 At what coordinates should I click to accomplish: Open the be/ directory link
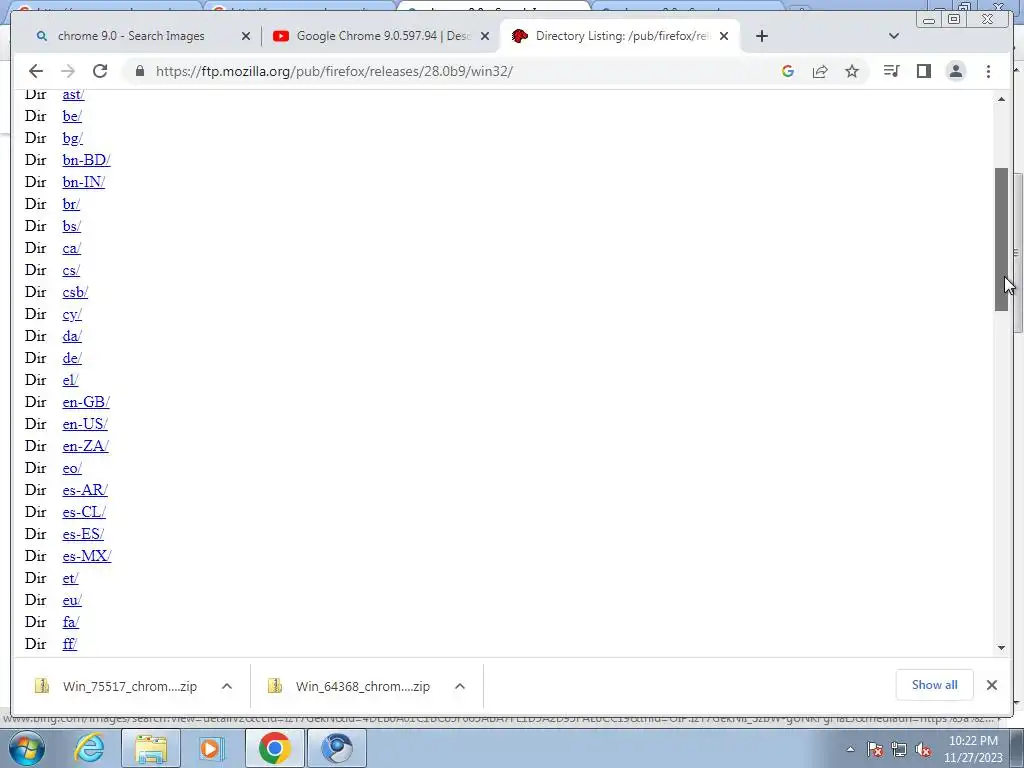click(x=72, y=116)
